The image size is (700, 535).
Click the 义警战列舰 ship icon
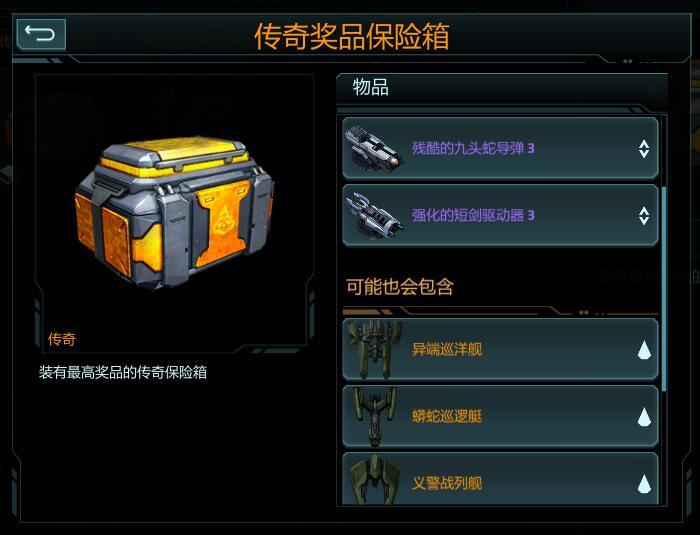374,480
